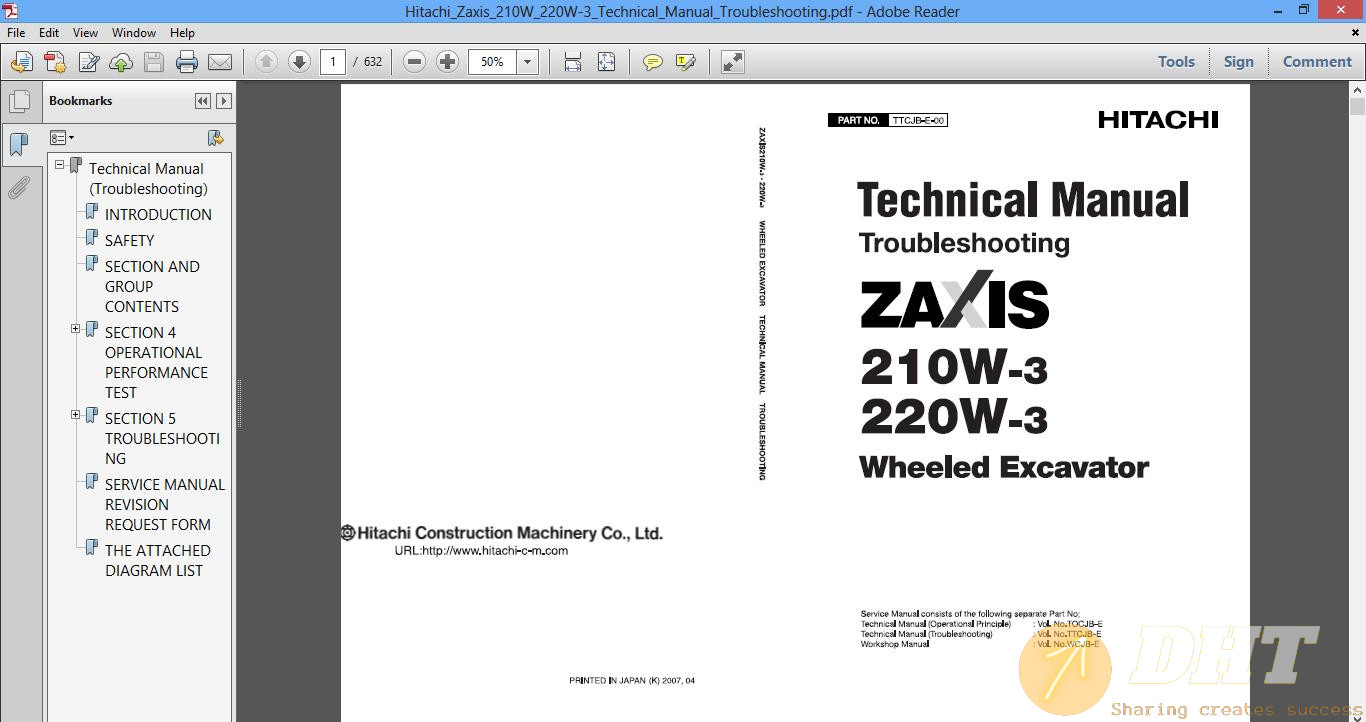The height and width of the screenshot is (722, 1366).
Task: Click the hitachi-c-m.com URL on the page
Action: click(481, 550)
